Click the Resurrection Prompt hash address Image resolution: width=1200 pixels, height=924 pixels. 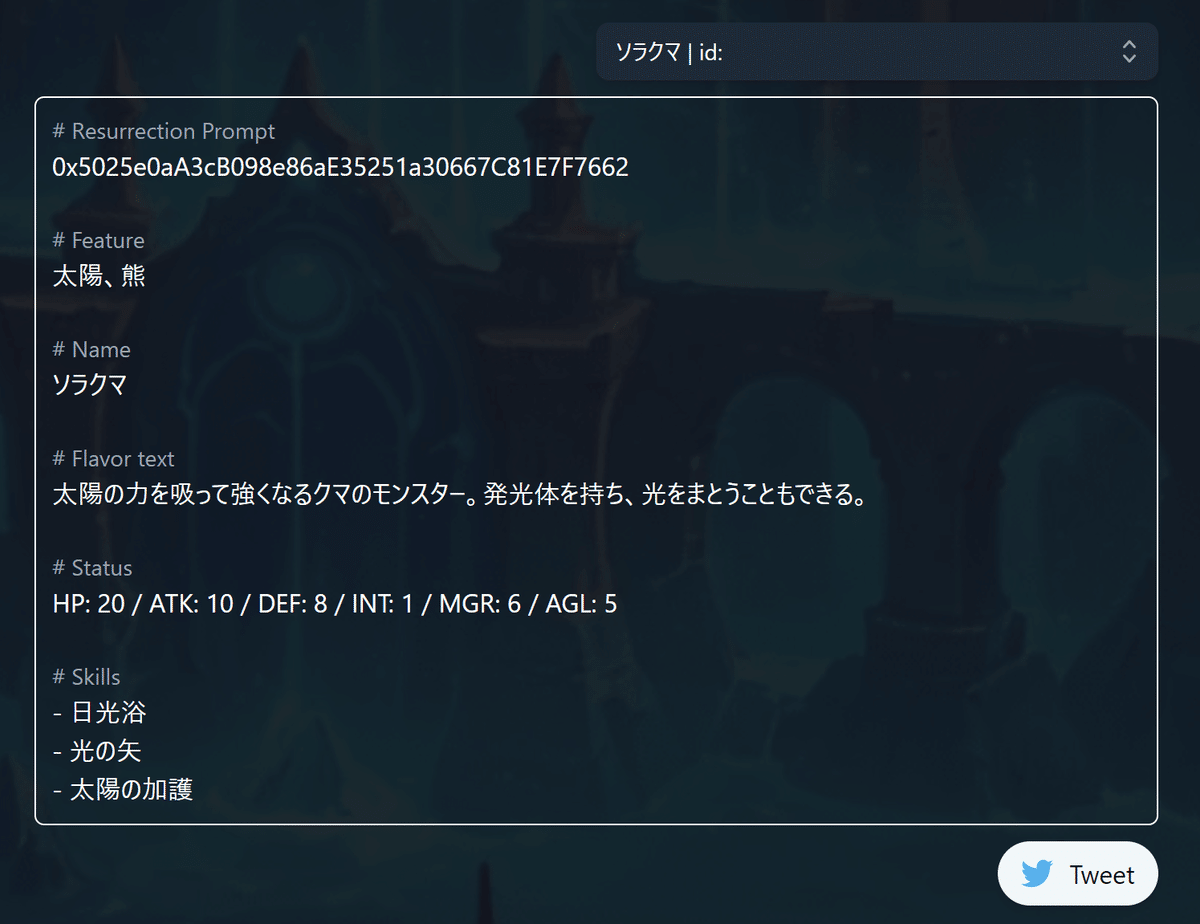point(340,167)
